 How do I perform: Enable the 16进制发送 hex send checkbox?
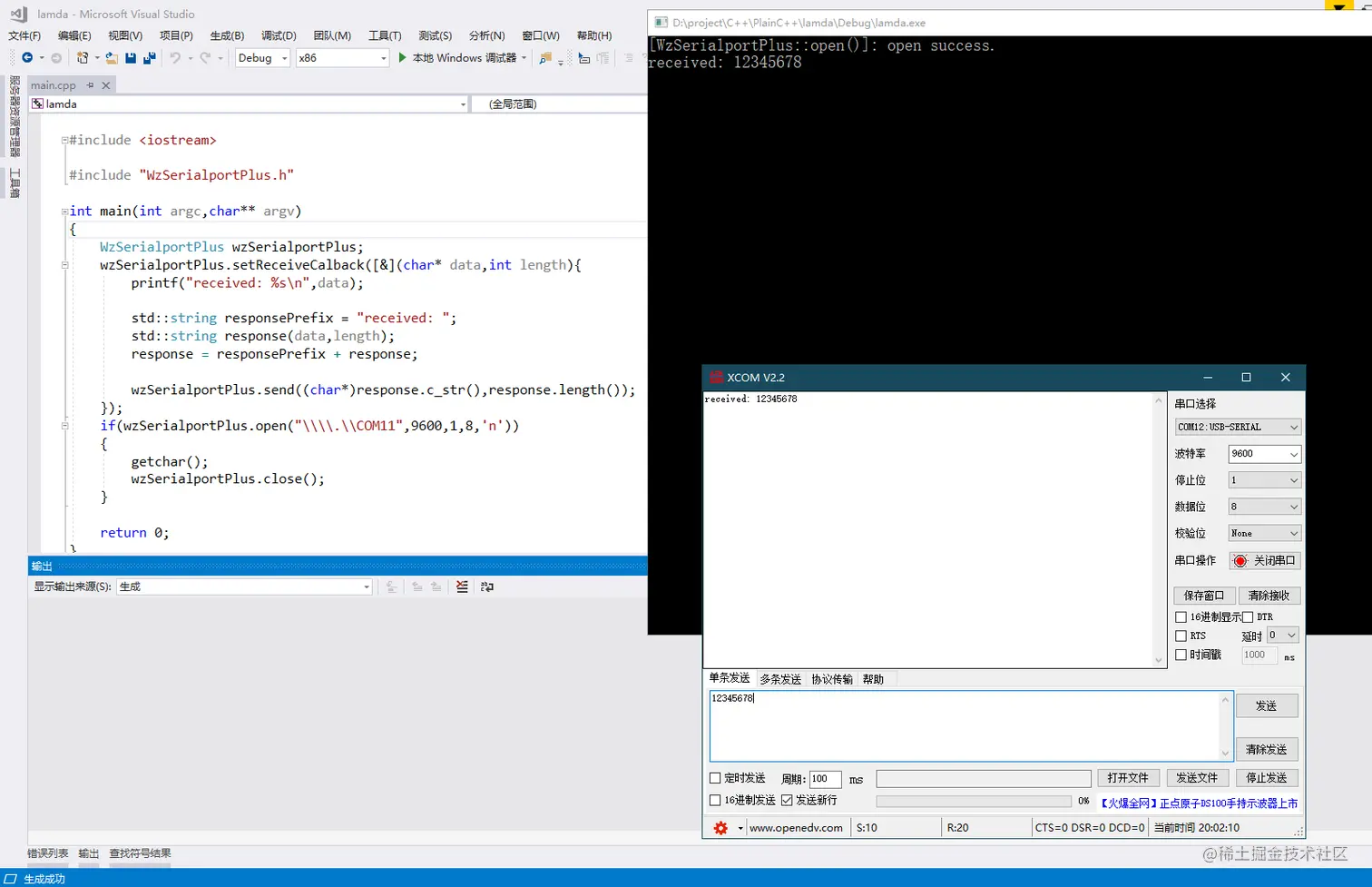tap(715, 801)
